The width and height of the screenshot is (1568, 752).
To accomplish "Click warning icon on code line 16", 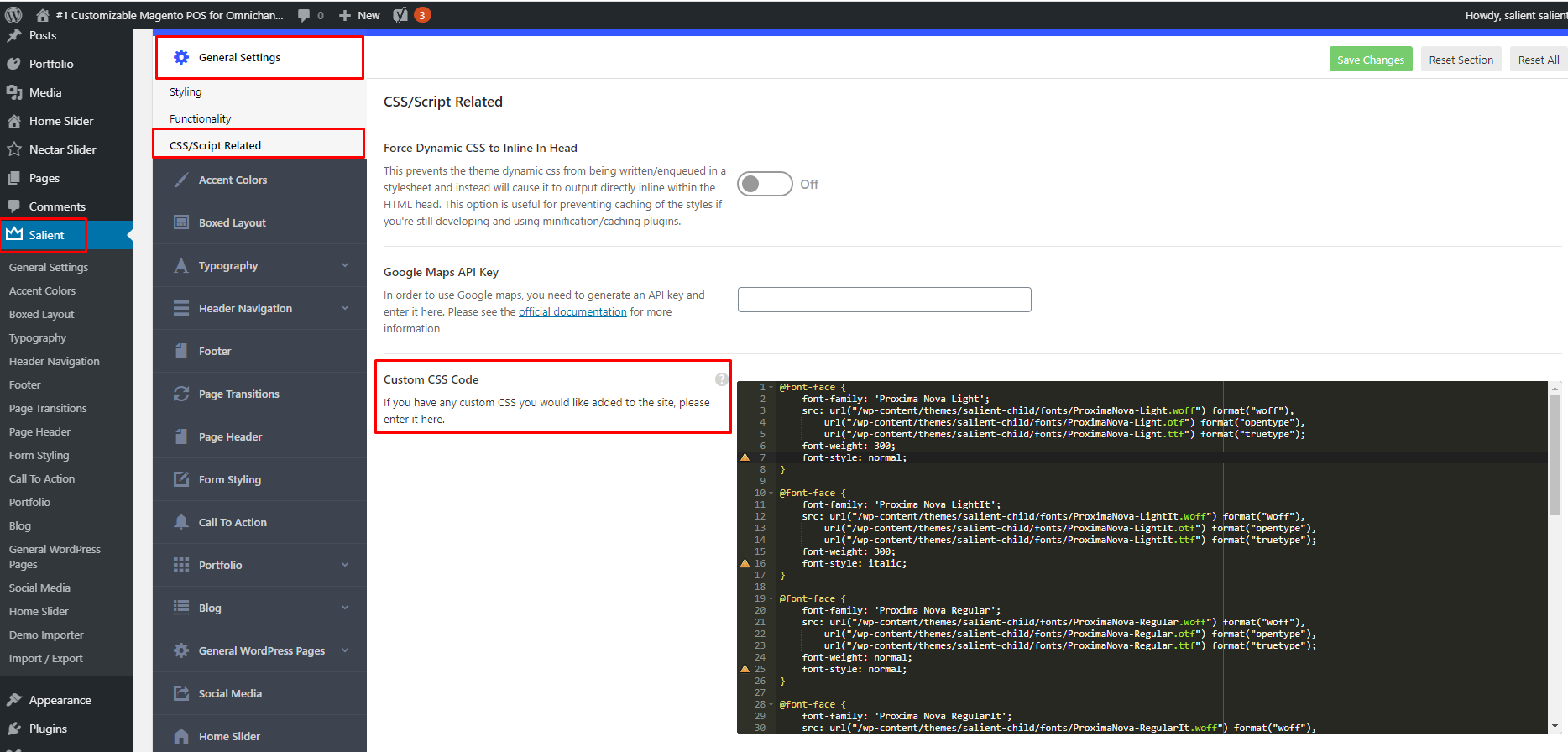I will point(745,563).
